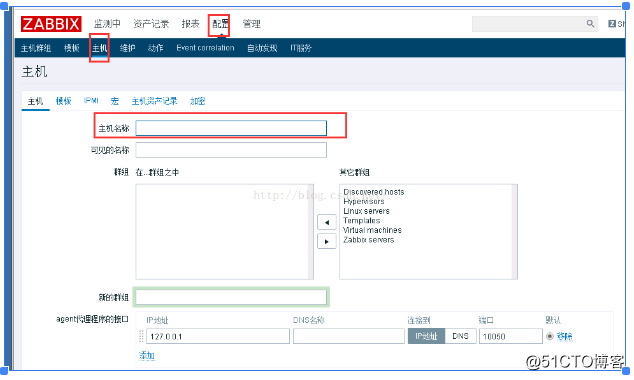Click the DNS名称 input field
The height and width of the screenshot is (380, 634).
pos(349,336)
